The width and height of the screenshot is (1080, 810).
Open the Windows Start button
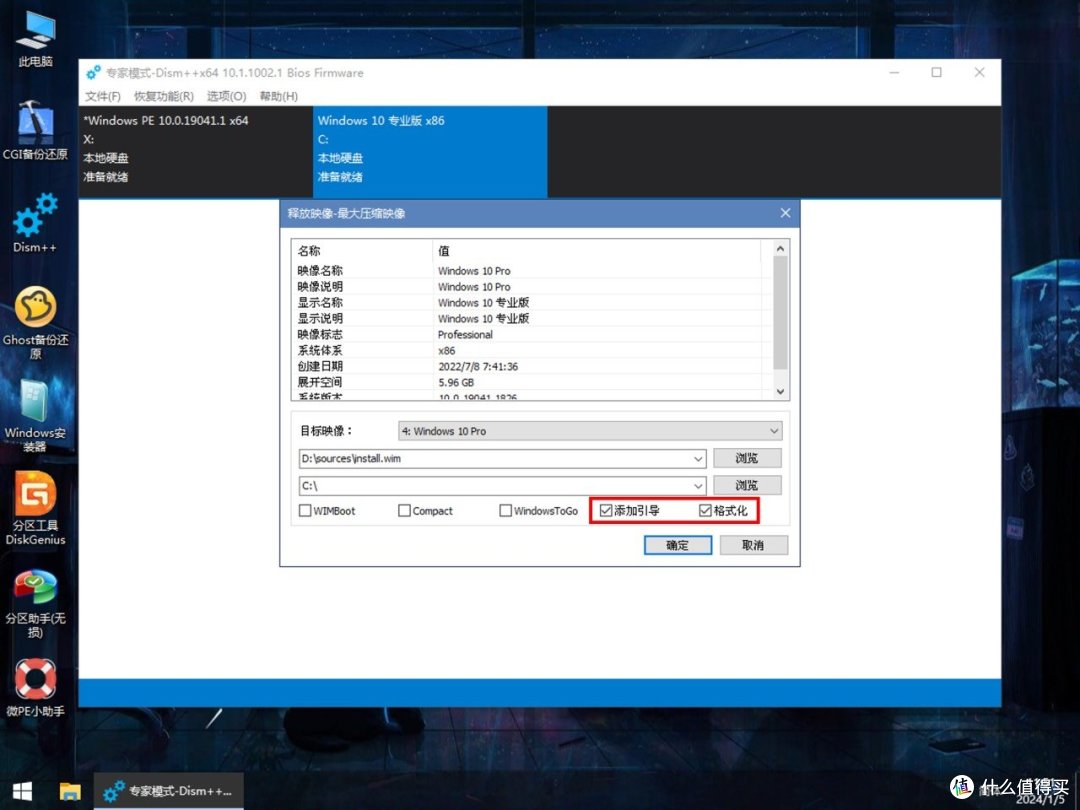click(x=22, y=791)
